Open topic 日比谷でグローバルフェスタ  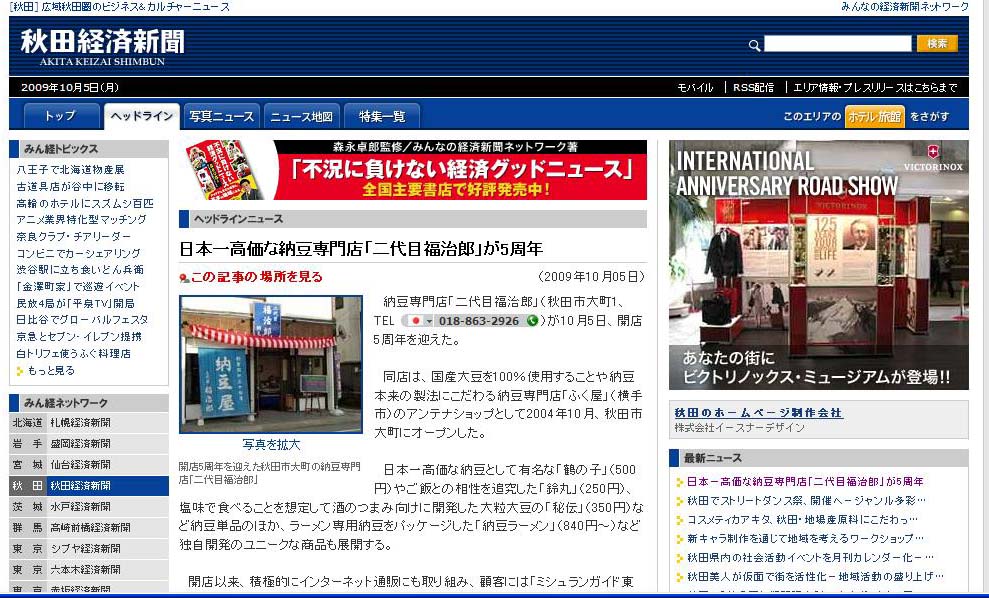pos(82,320)
